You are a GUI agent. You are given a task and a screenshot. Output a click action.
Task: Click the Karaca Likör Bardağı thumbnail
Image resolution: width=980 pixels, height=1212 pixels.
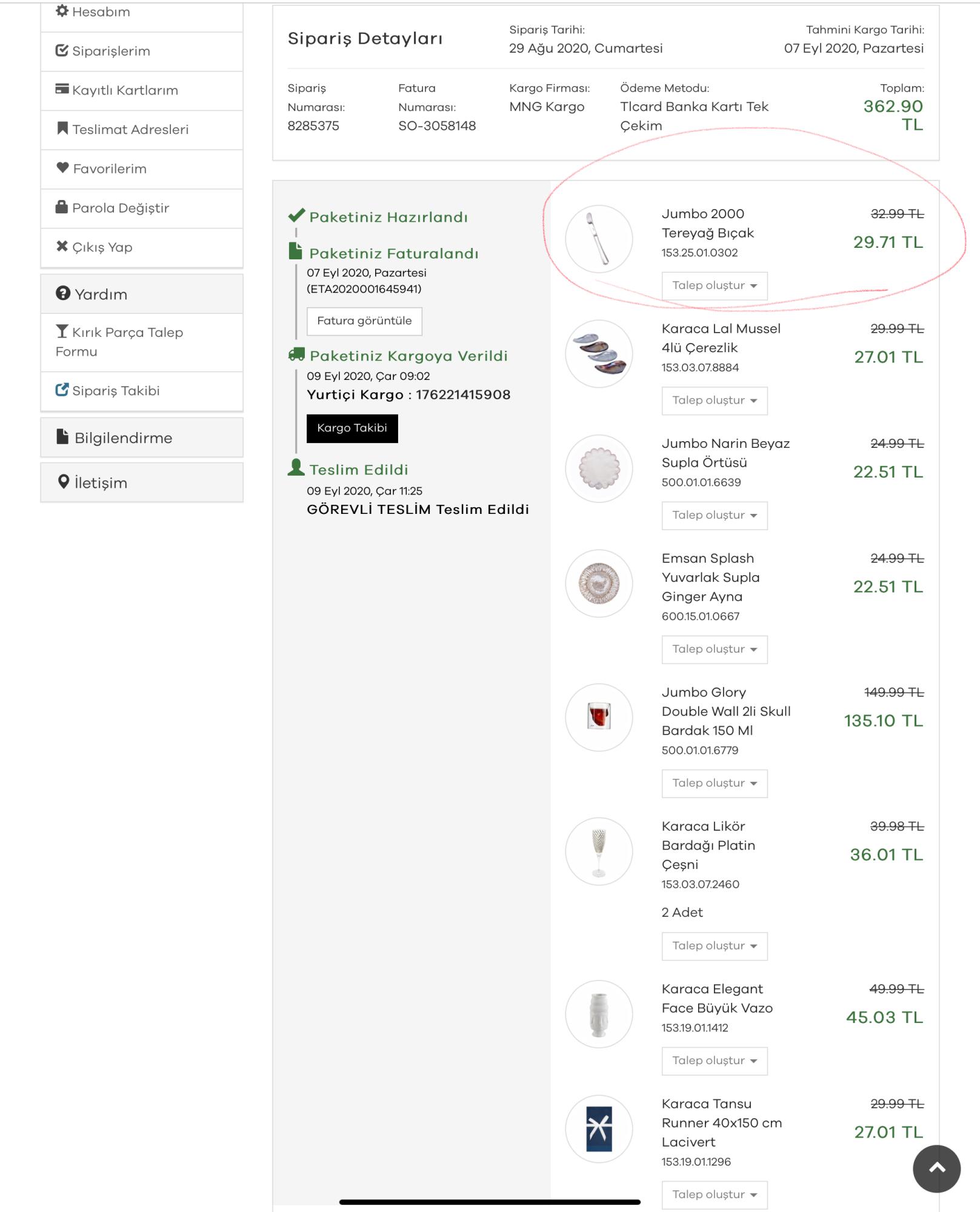[x=599, y=851]
